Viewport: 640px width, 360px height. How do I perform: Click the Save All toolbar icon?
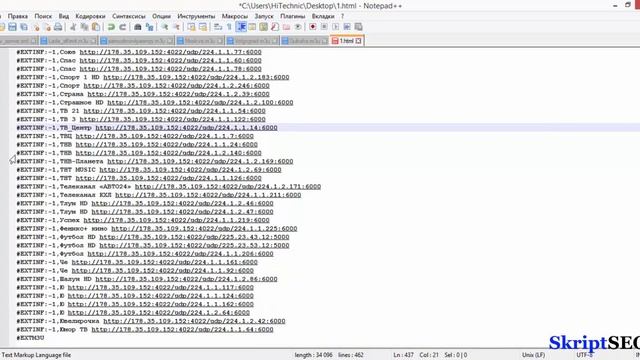[x=24, y=27]
